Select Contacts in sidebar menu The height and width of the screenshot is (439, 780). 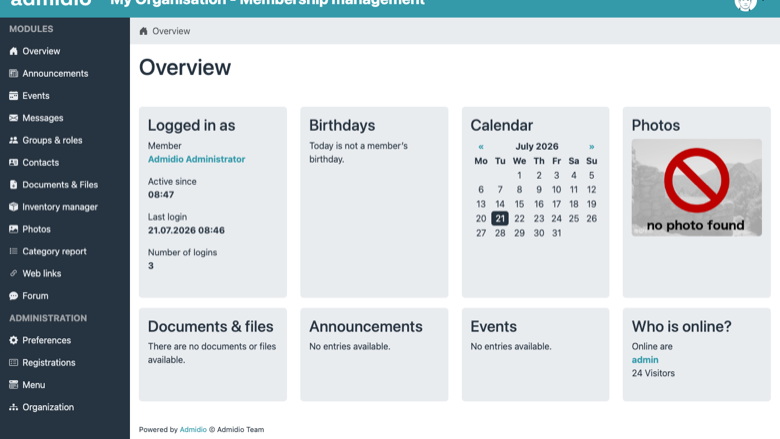pos(40,163)
